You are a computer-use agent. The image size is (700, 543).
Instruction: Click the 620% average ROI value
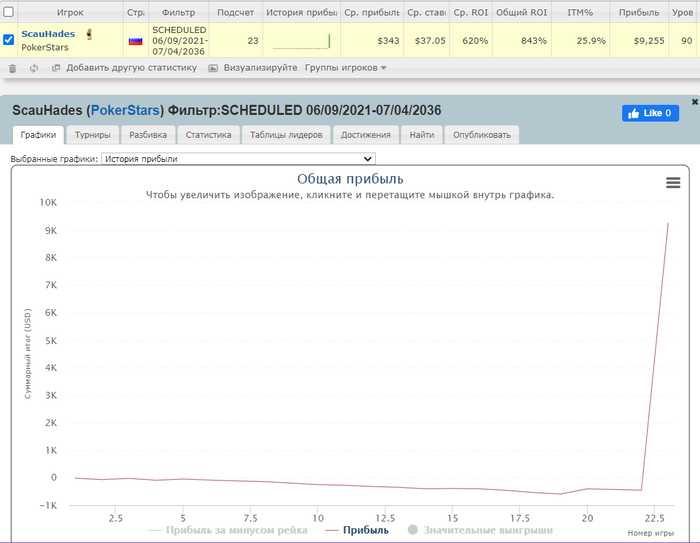(475, 41)
